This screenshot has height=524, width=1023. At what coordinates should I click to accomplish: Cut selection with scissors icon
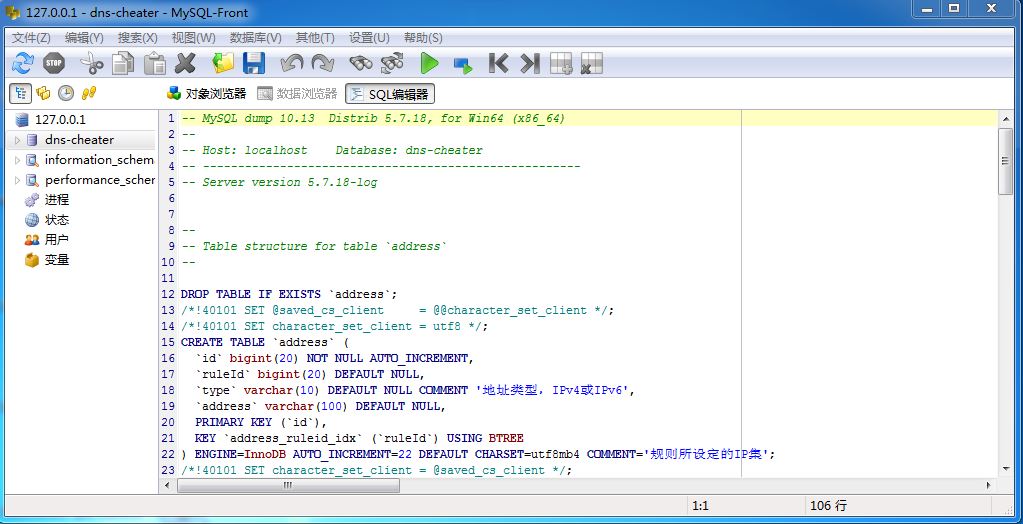[92, 63]
